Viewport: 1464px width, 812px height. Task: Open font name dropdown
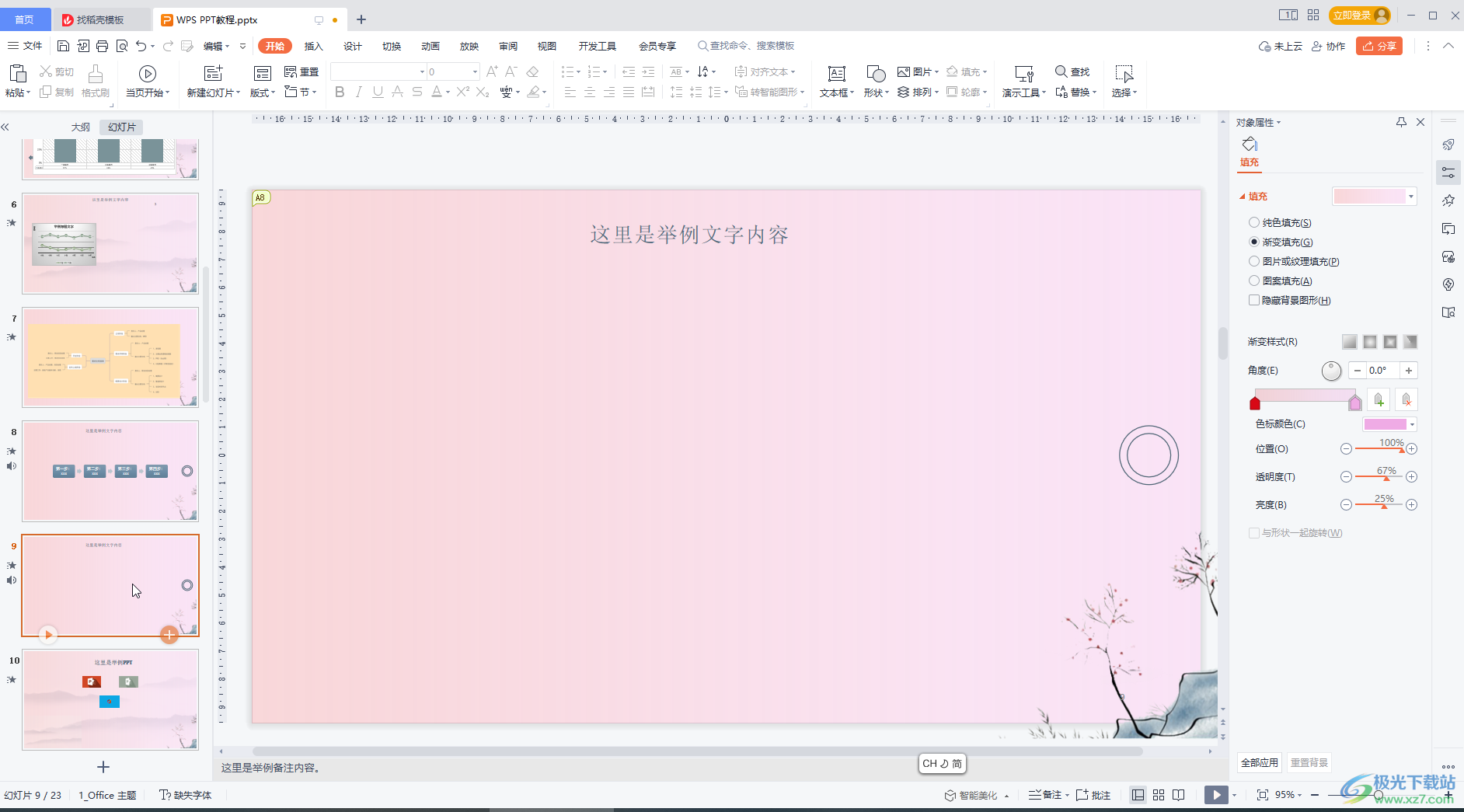pos(422,71)
